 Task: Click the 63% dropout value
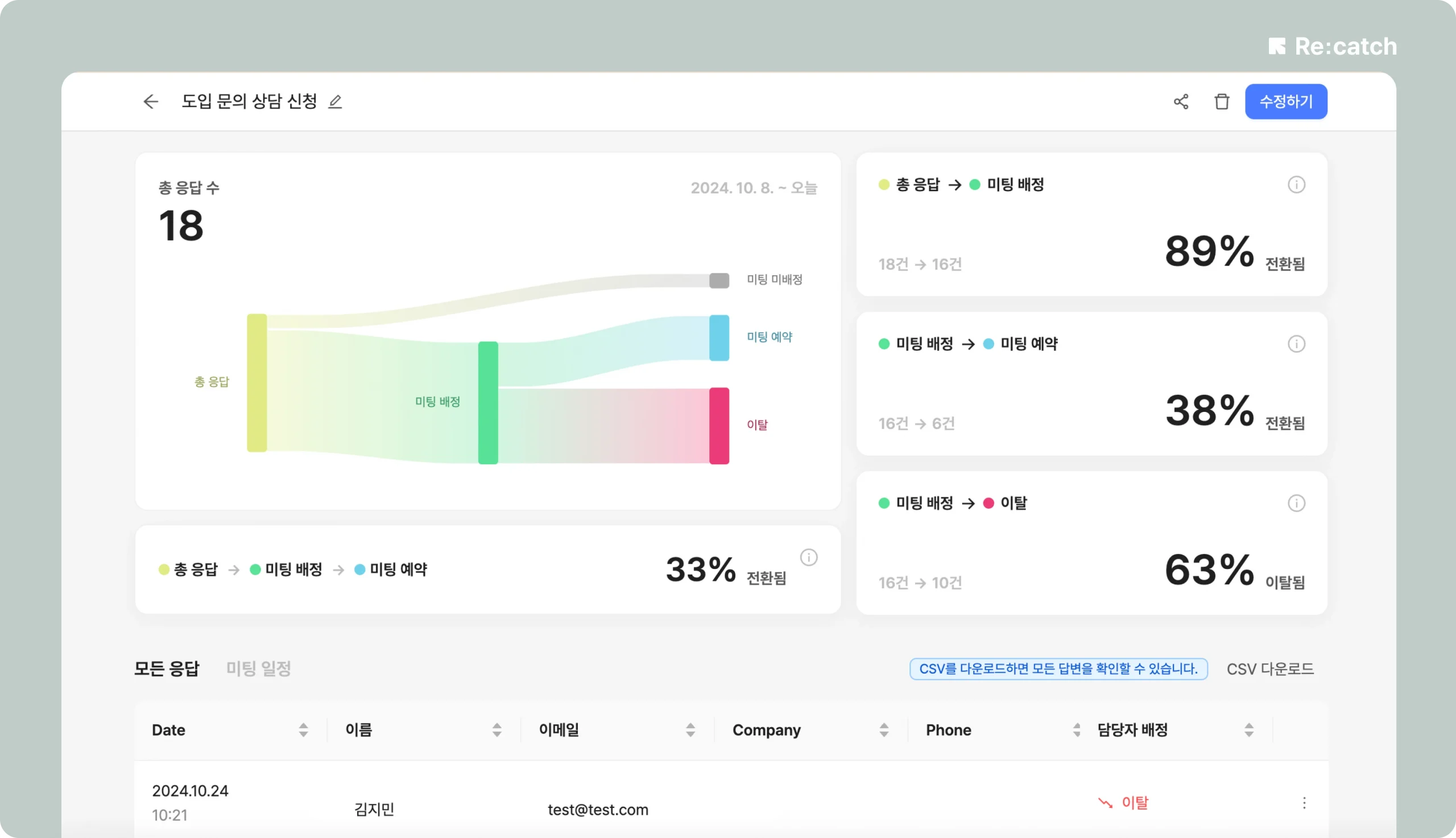pos(1209,571)
